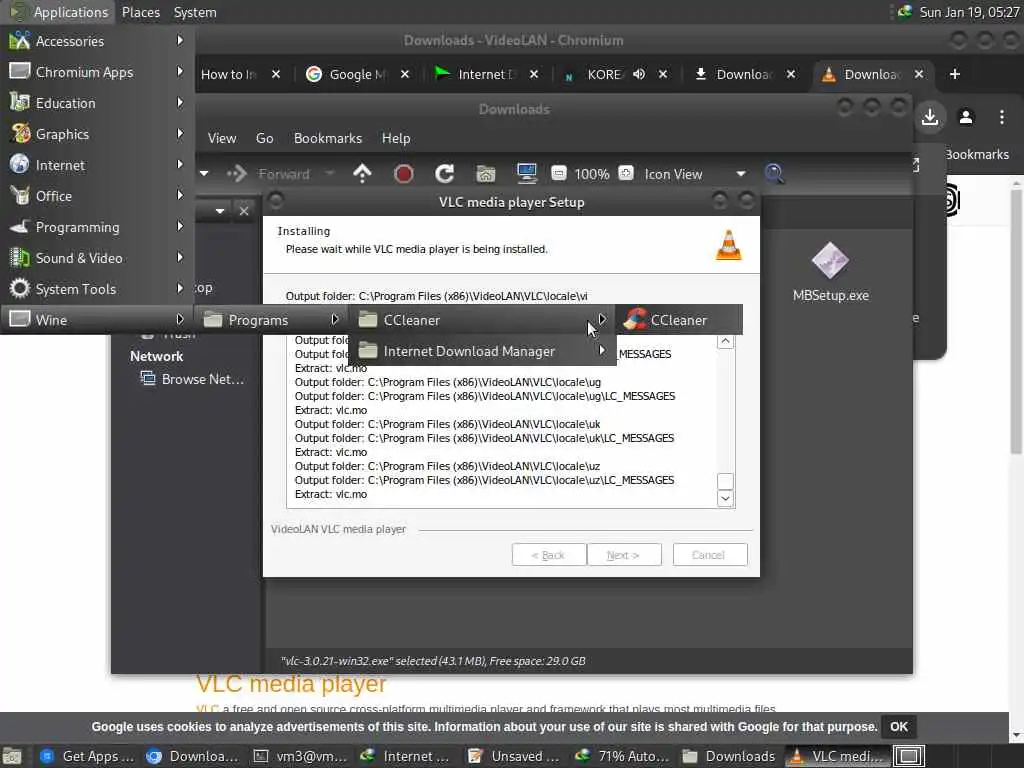The height and width of the screenshot is (768, 1024).
Task: Open the Bookmarks menu in file manager
Action: (328, 138)
